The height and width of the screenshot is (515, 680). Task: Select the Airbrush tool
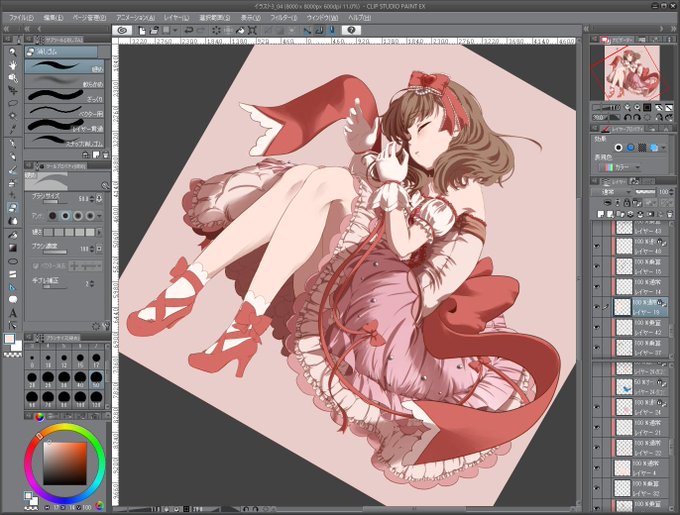pos(13,183)
